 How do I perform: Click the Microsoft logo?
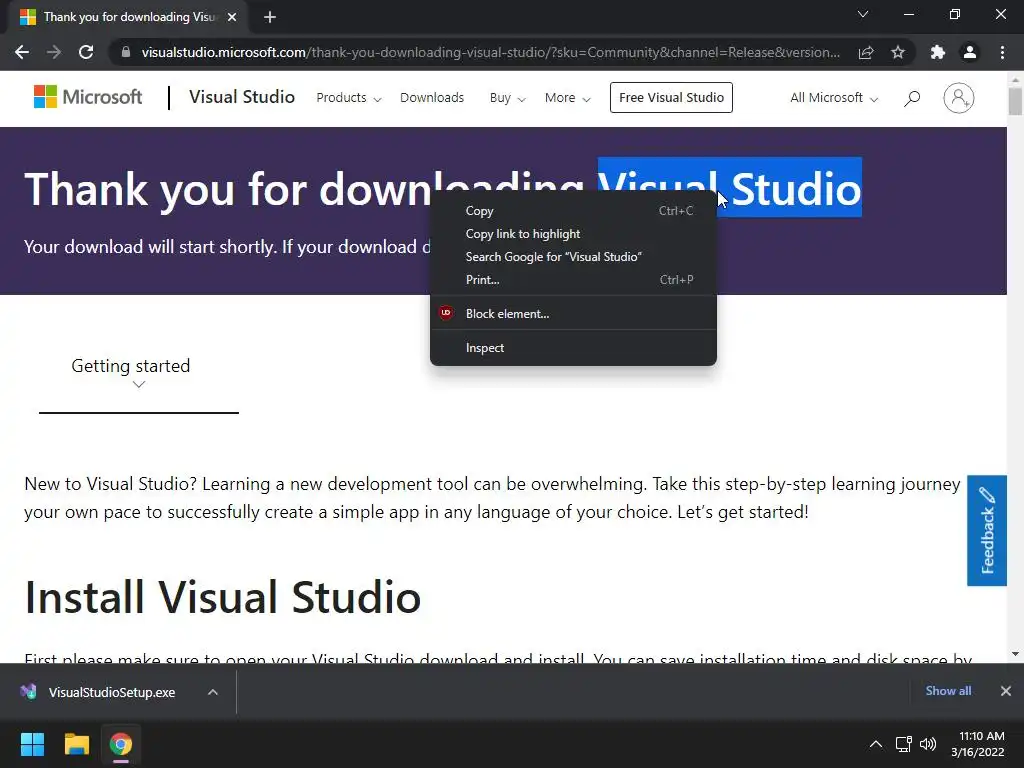(88, 97)
